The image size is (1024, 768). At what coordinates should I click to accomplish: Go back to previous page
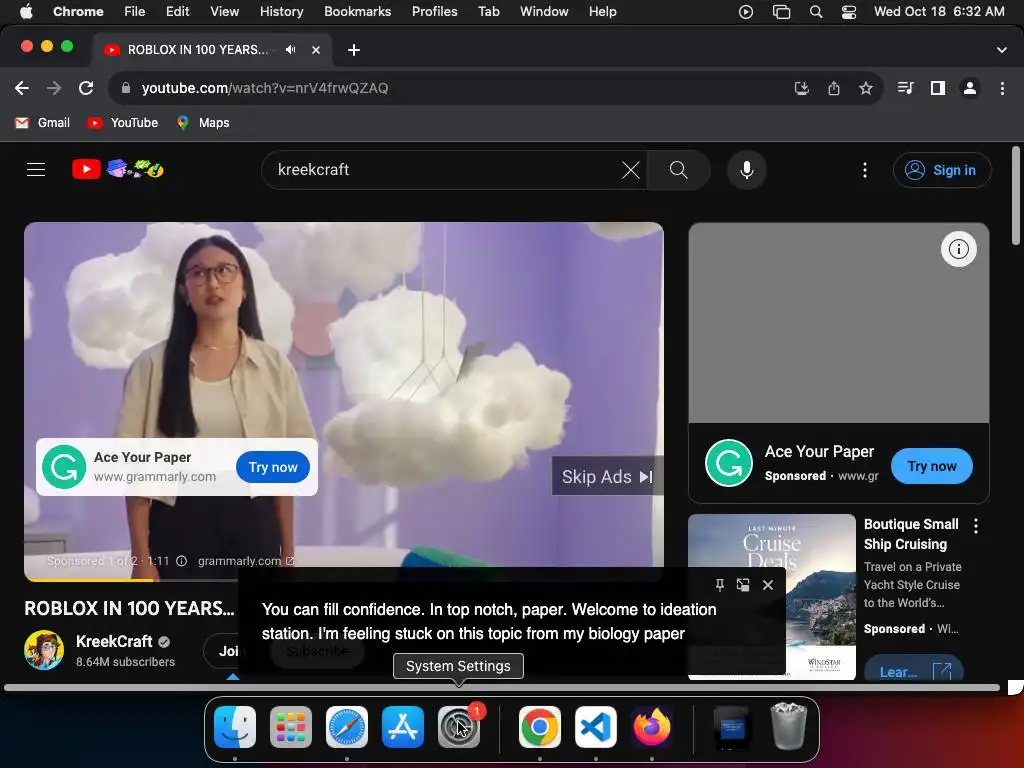tap(22, 88)
